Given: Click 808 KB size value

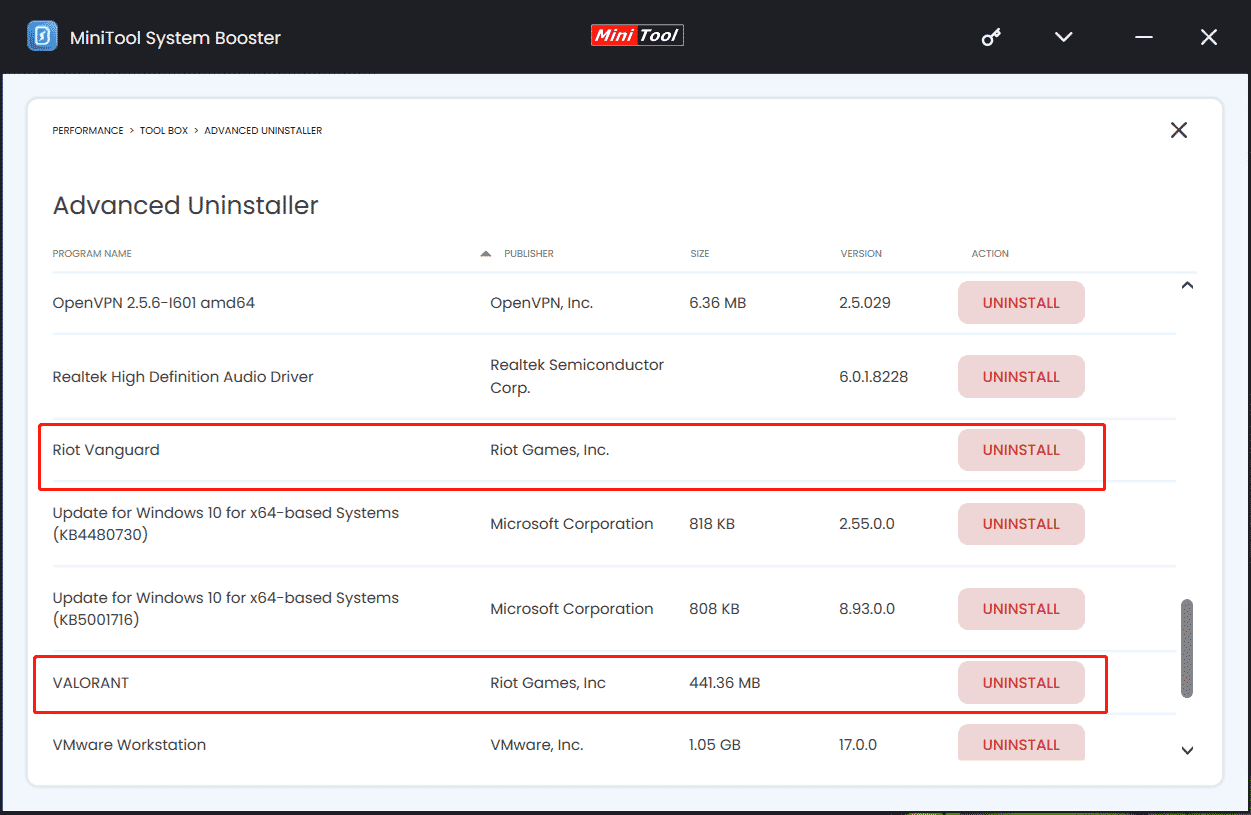Looking at the screenshot, I should tap(714, 609).
